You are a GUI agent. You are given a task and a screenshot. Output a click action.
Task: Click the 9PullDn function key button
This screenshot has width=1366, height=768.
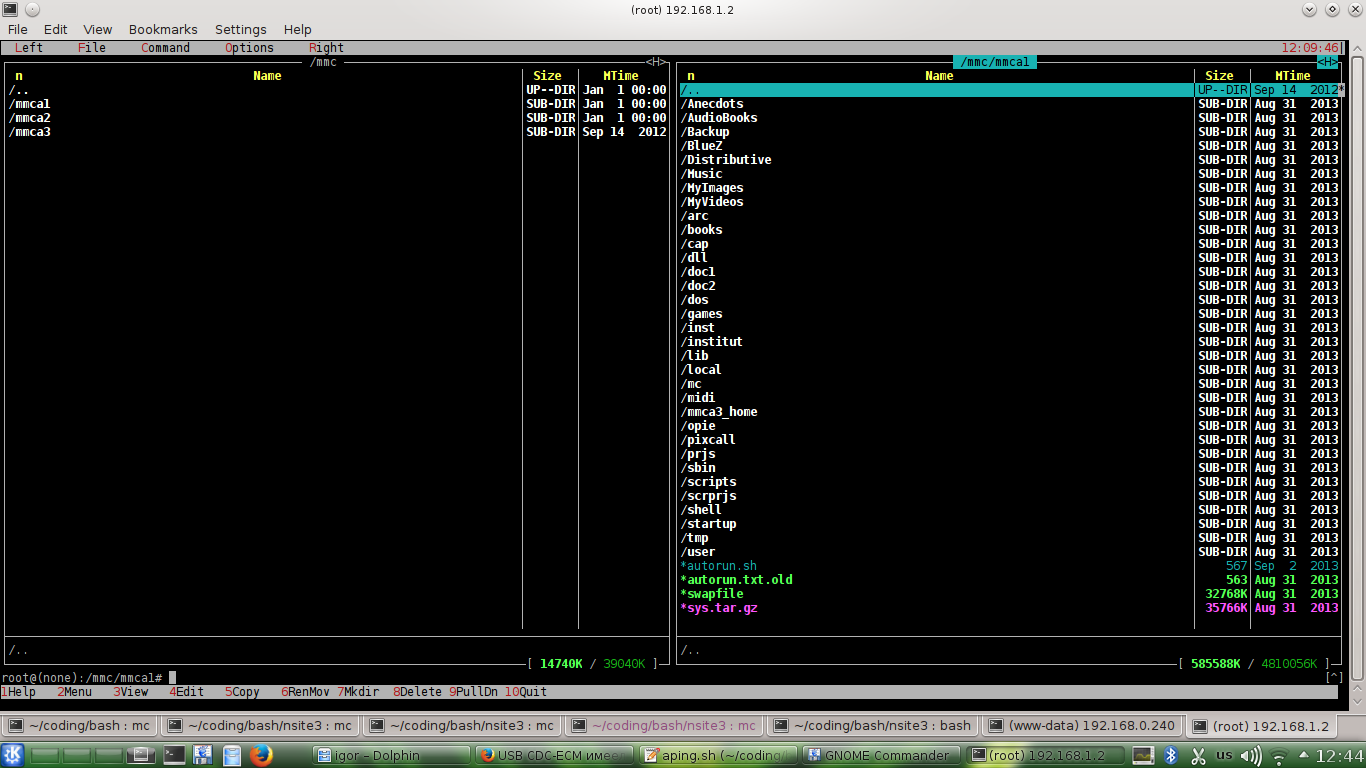coord(475,692)
